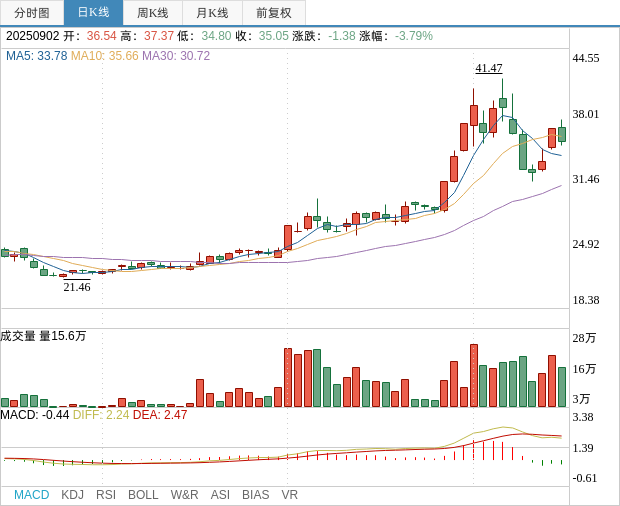
Task: Click the 3.38 MACD axis label
Action: [583, 417]
